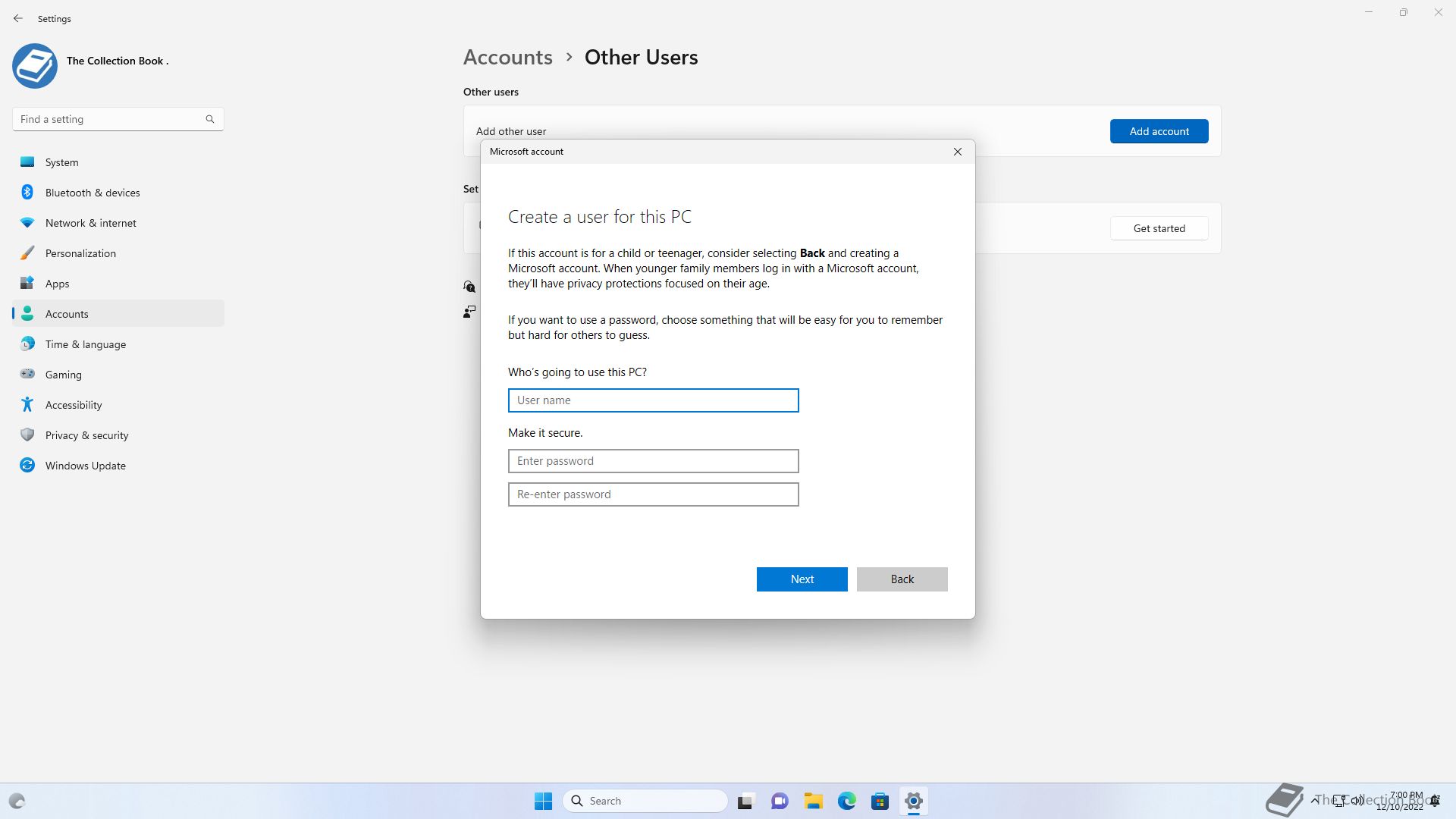Image resolution: width=1456 pixels, height=819 pixels.
Task: Click the Windows Update refresh icon
Action: click(x=27, y=465)
